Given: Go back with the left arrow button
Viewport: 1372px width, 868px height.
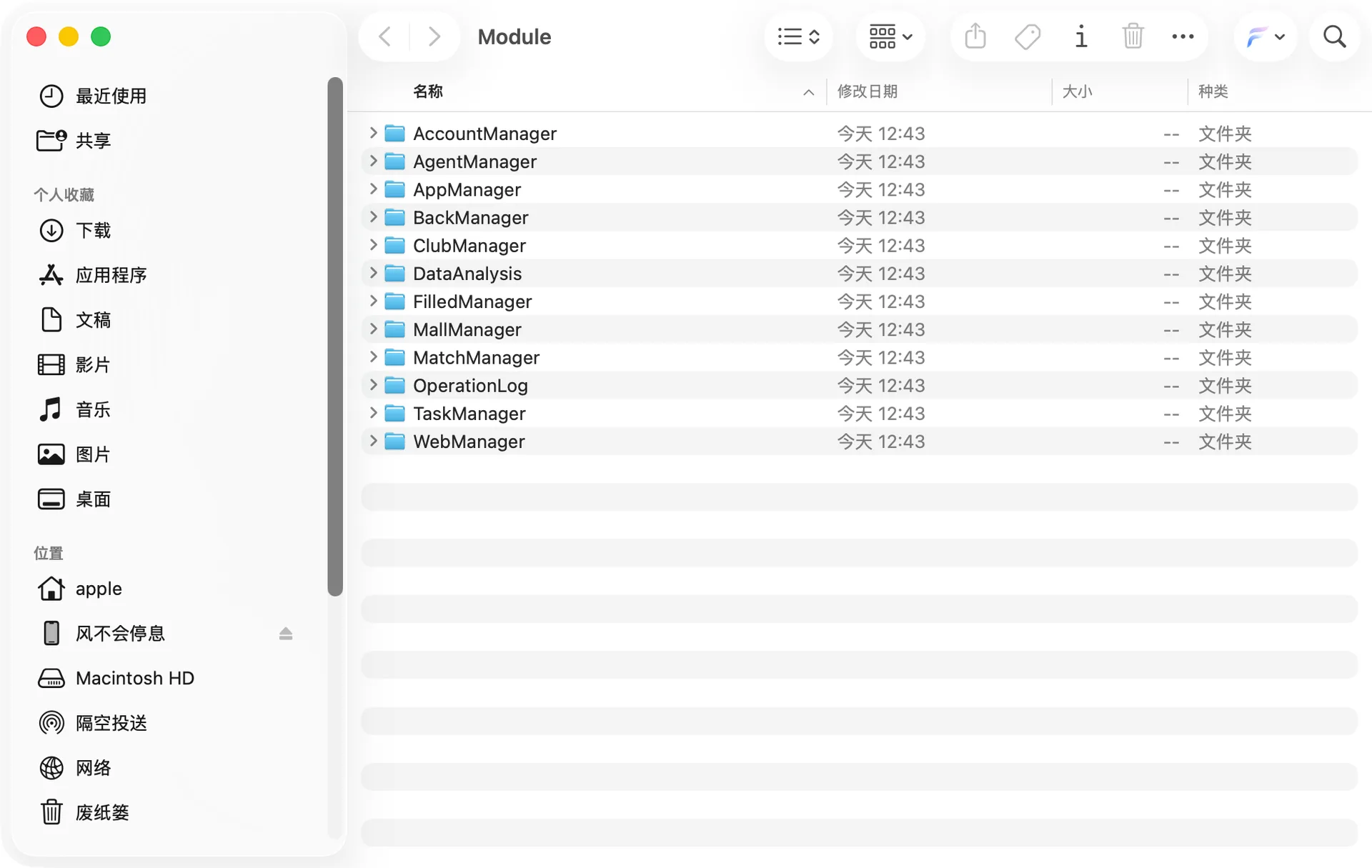Looking at the screenshot, I should coord(384,36).
